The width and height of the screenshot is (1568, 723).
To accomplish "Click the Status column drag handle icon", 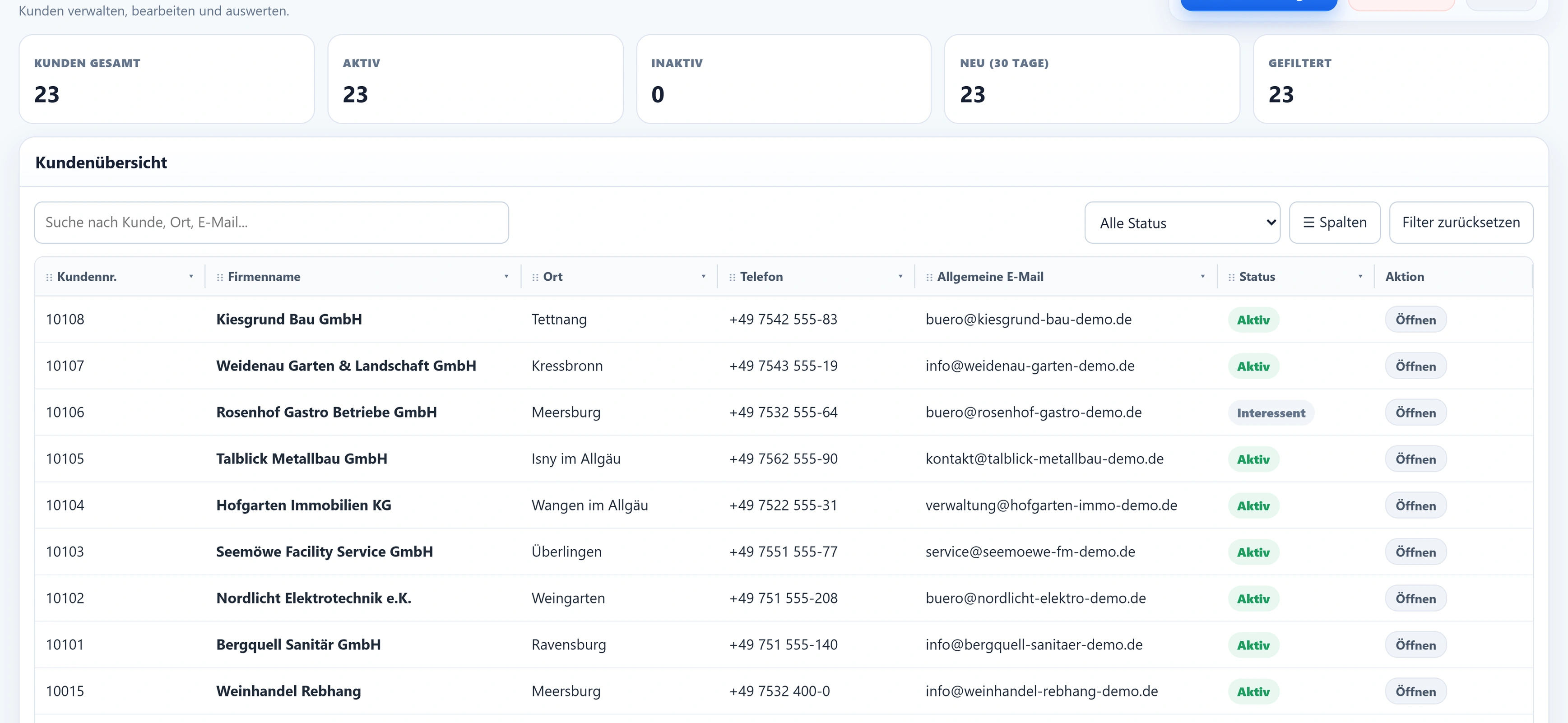I will tap(1231, 278).
